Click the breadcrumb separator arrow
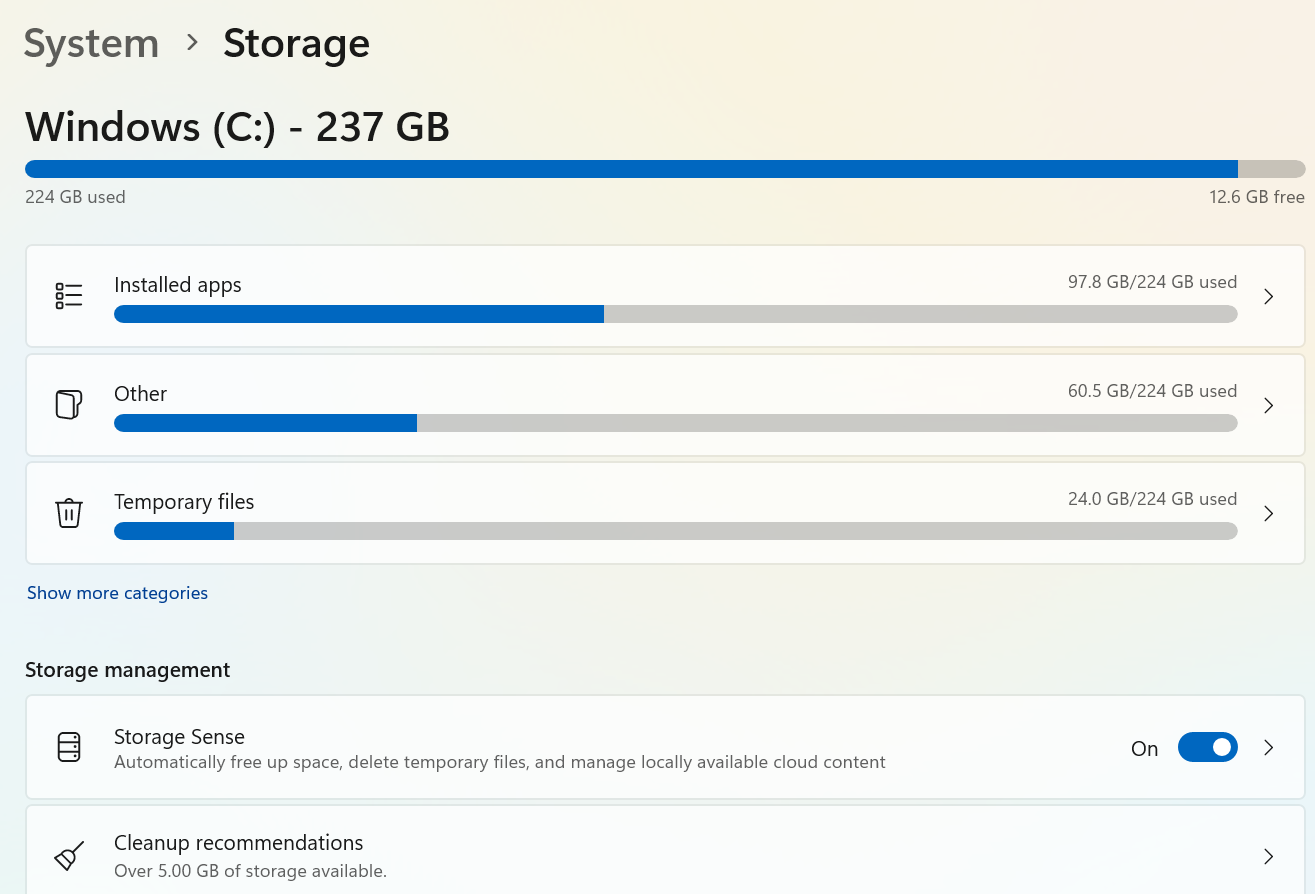Image resolution: width=1315 pixels, height=894 pixels. tap(192, 43)
